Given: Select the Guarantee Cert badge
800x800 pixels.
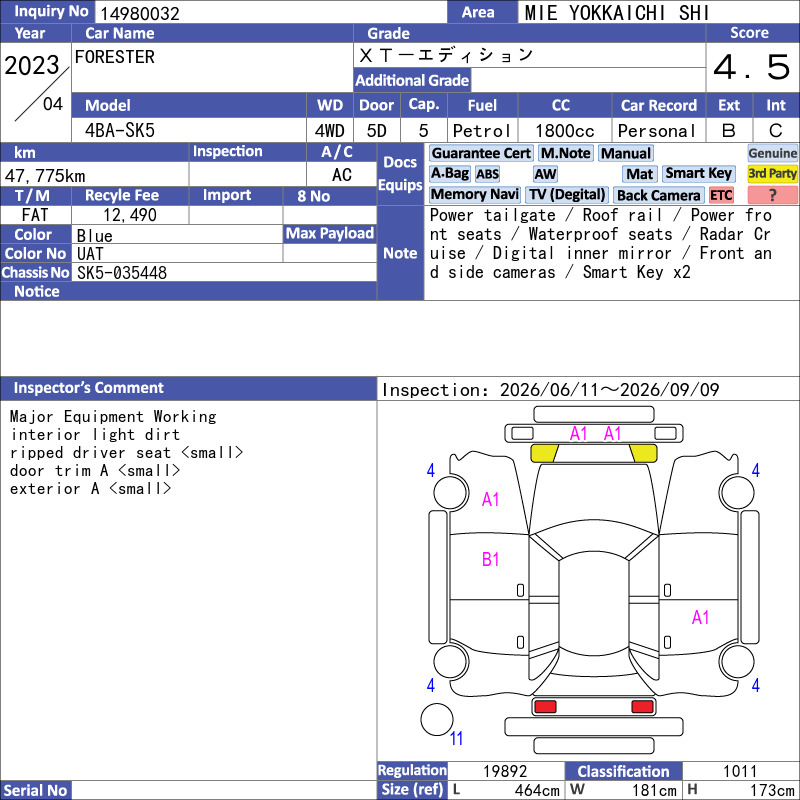Looking at the screenshot, I should [481, 154].
